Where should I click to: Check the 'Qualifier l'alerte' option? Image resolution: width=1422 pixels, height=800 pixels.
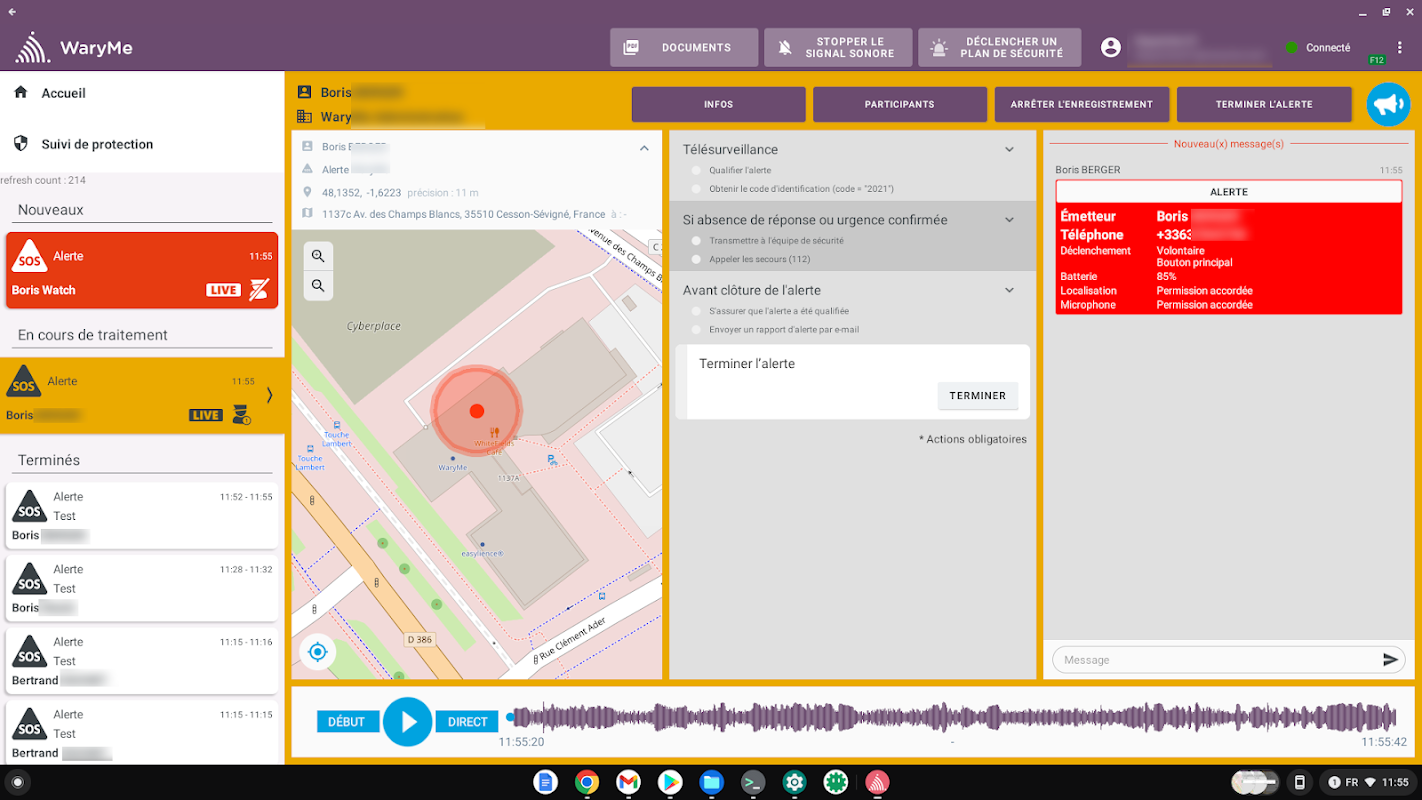696,171
